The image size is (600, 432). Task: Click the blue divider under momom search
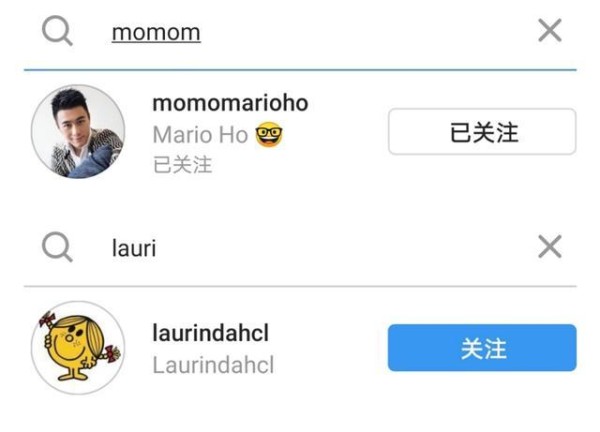[x=300, y=70]
